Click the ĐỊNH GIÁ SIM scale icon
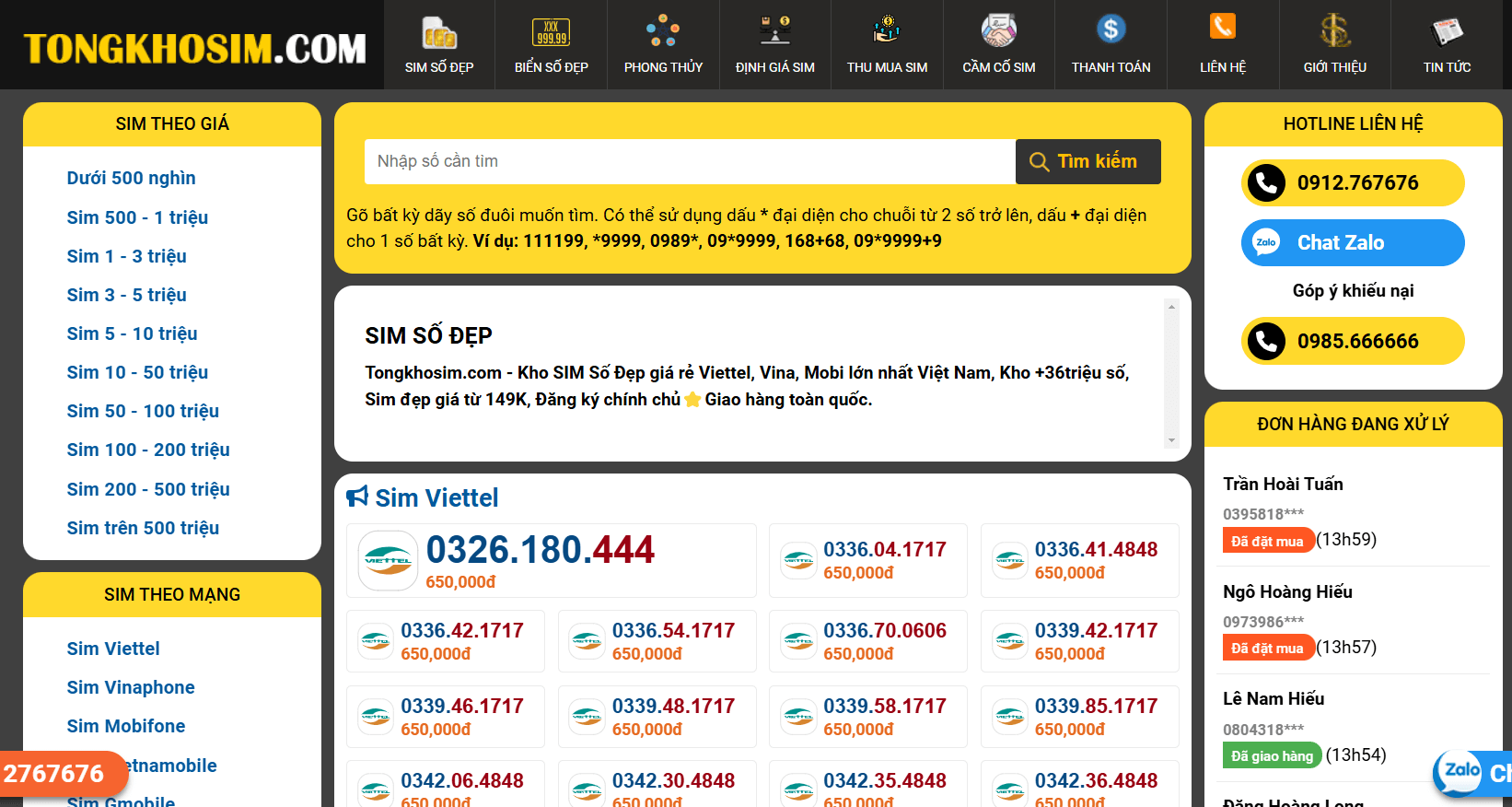 (775, 30)
